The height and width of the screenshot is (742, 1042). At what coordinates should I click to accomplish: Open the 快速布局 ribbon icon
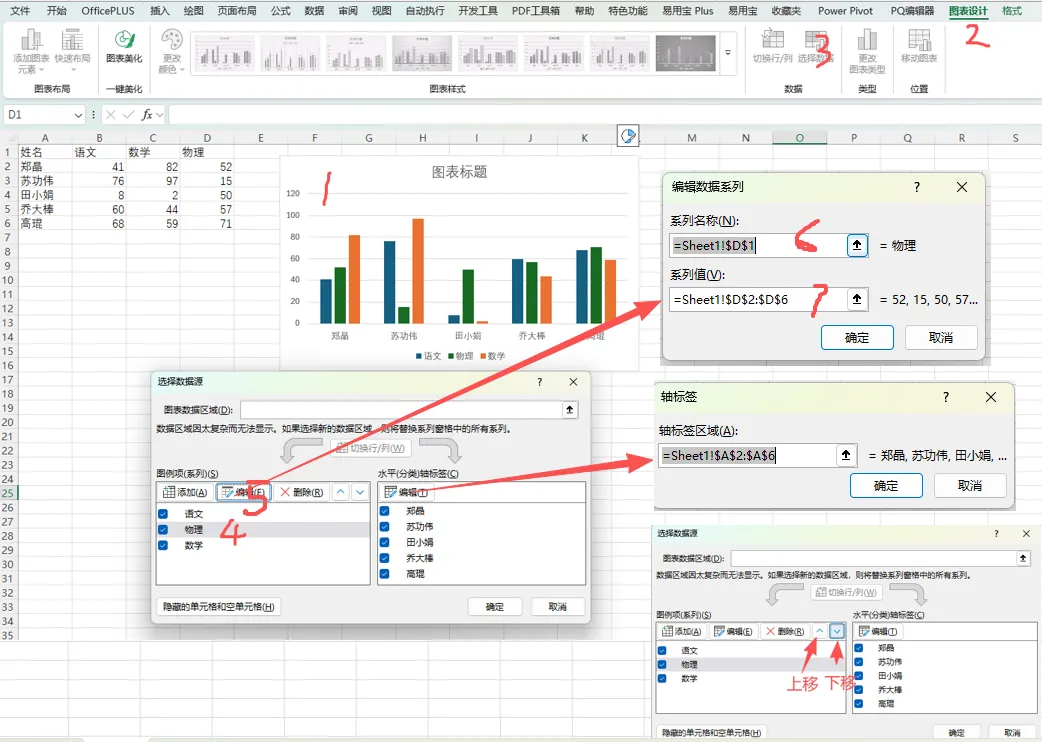(x=72, y=50)
